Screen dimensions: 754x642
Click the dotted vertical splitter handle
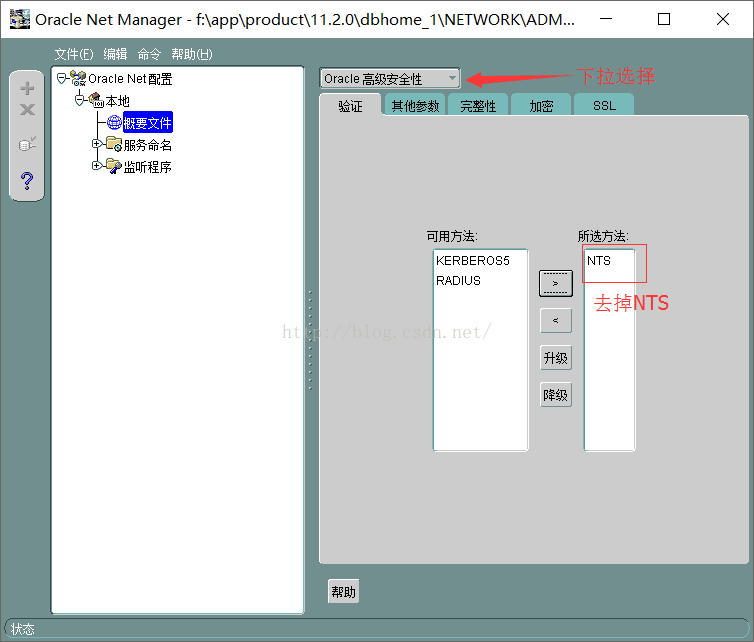click(x=311, y=340)
